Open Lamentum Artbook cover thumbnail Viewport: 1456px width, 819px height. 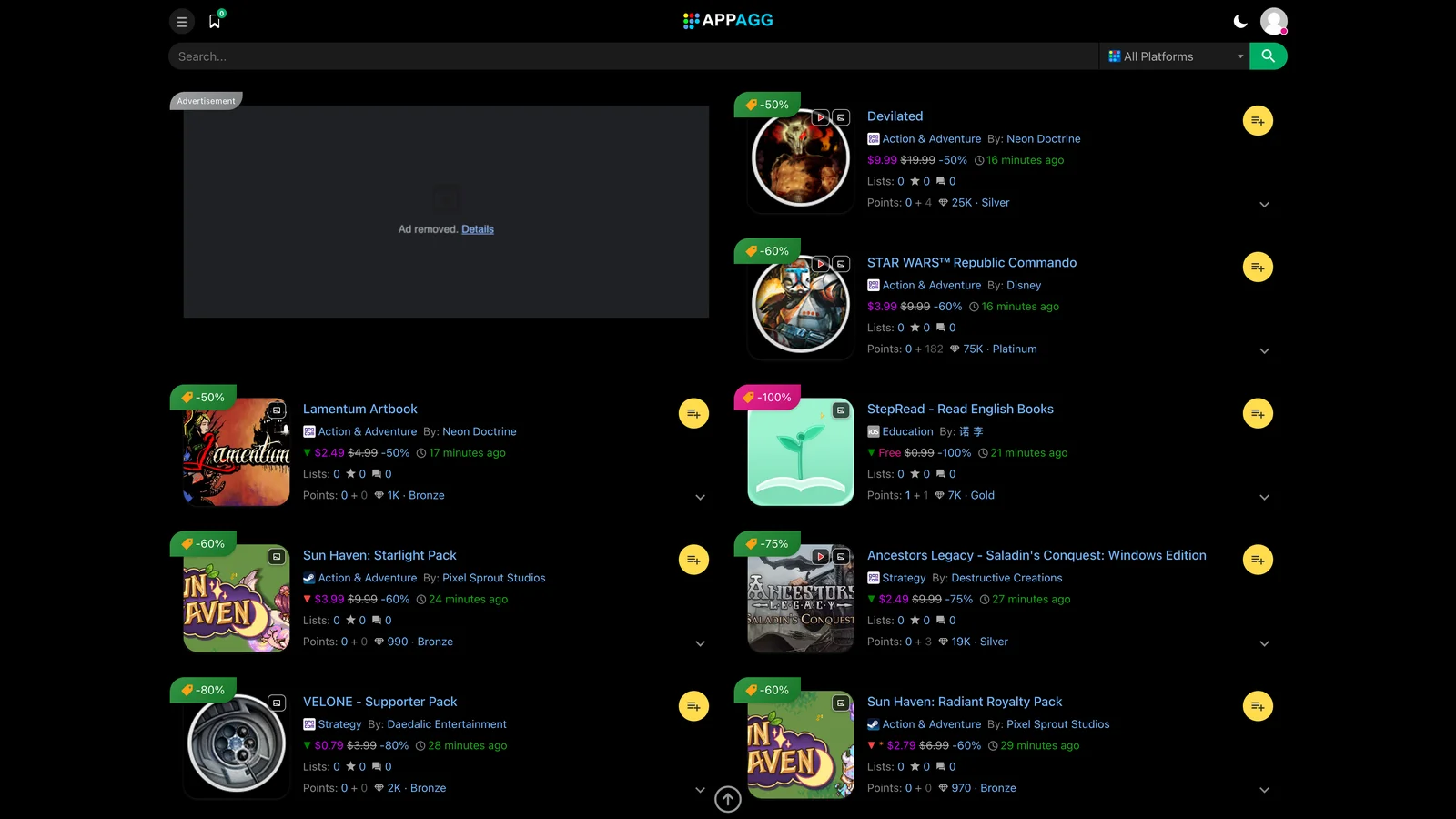(237, 452)
